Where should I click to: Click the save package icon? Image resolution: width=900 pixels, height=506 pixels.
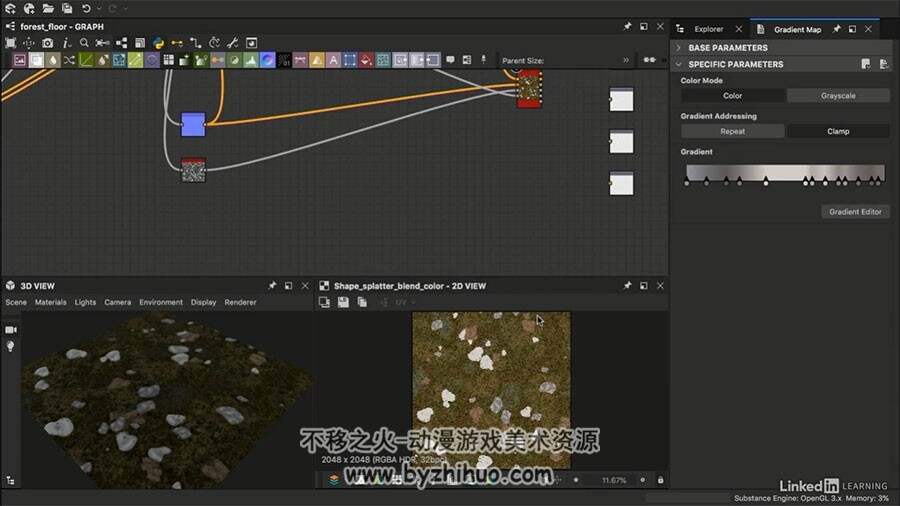67,9
